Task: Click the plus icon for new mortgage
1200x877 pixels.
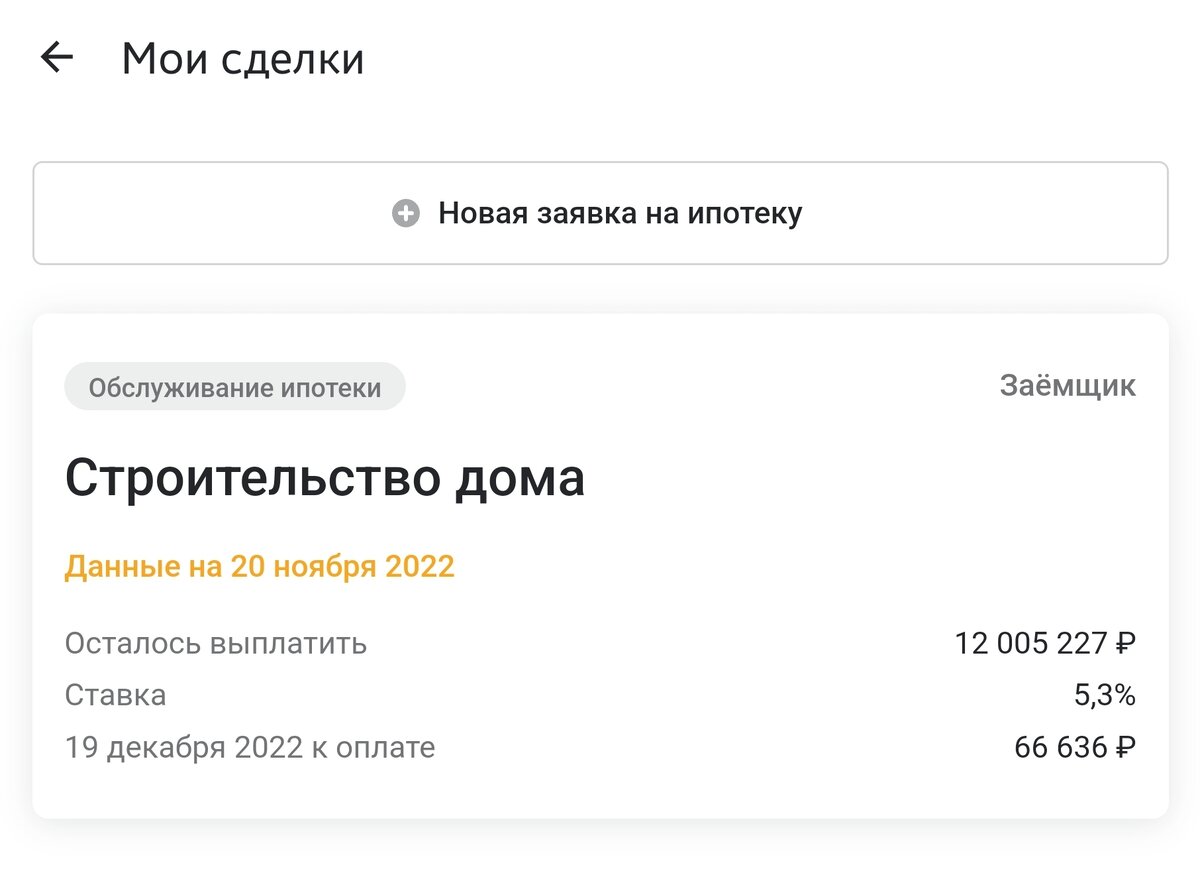Action: pyautogui.click(x=405, y=213)
